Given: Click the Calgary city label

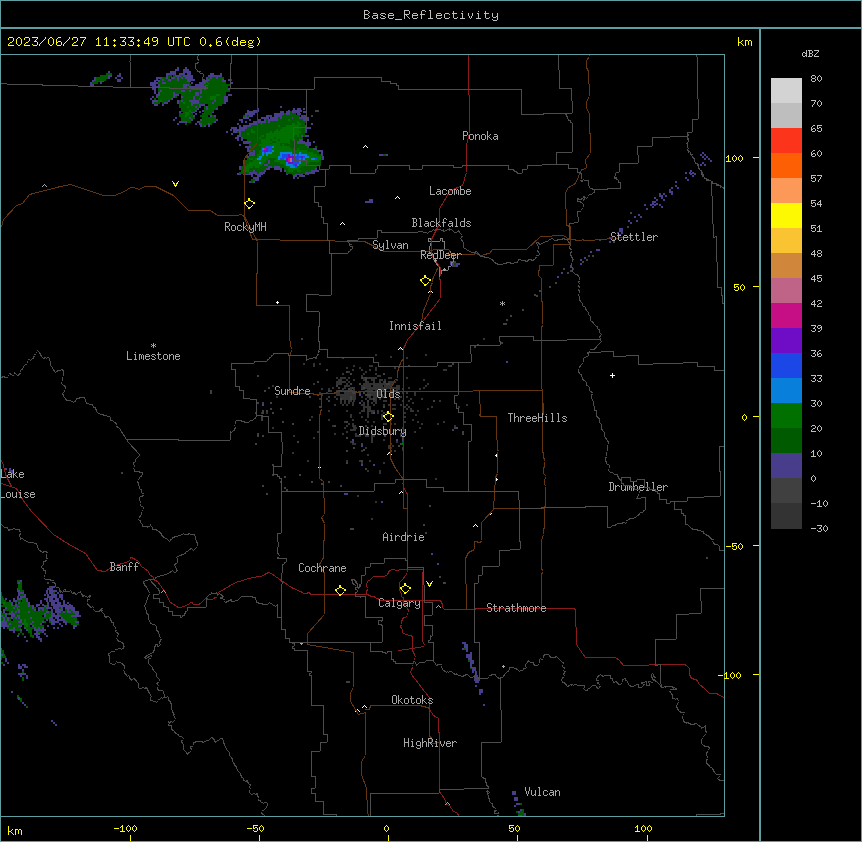Looking at the screenshot, I should 399,603.
